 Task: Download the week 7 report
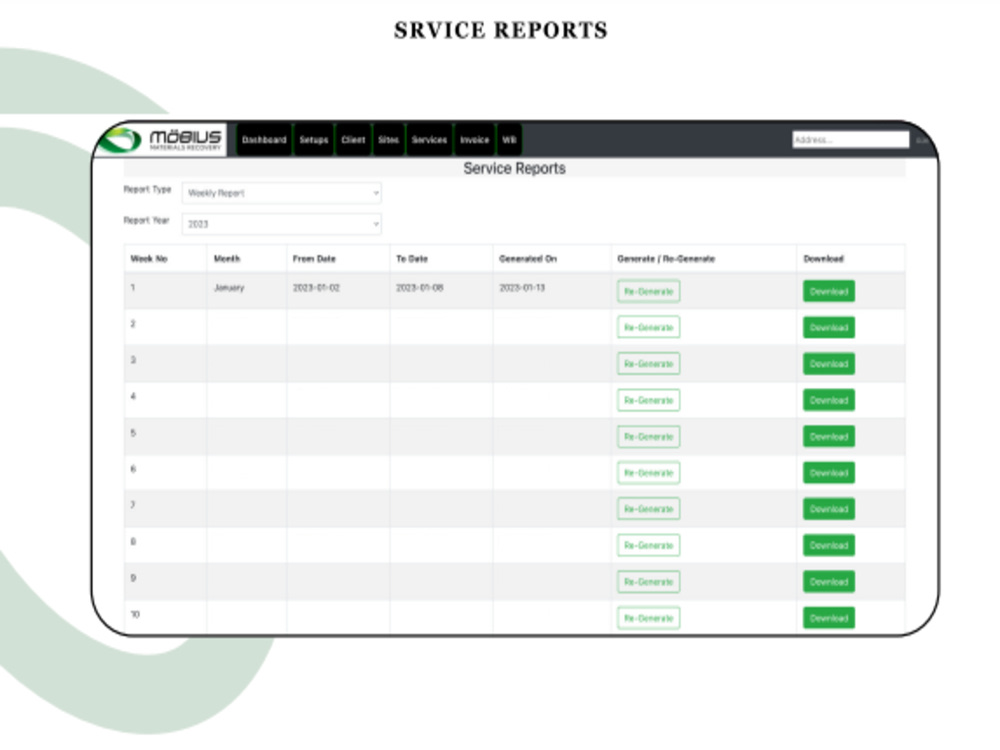829,509
